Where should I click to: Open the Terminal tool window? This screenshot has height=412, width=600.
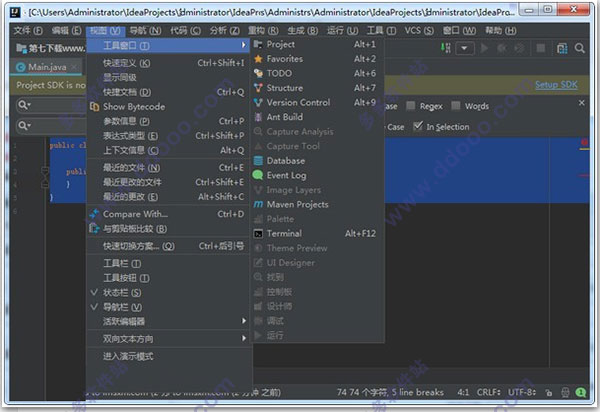317,233
